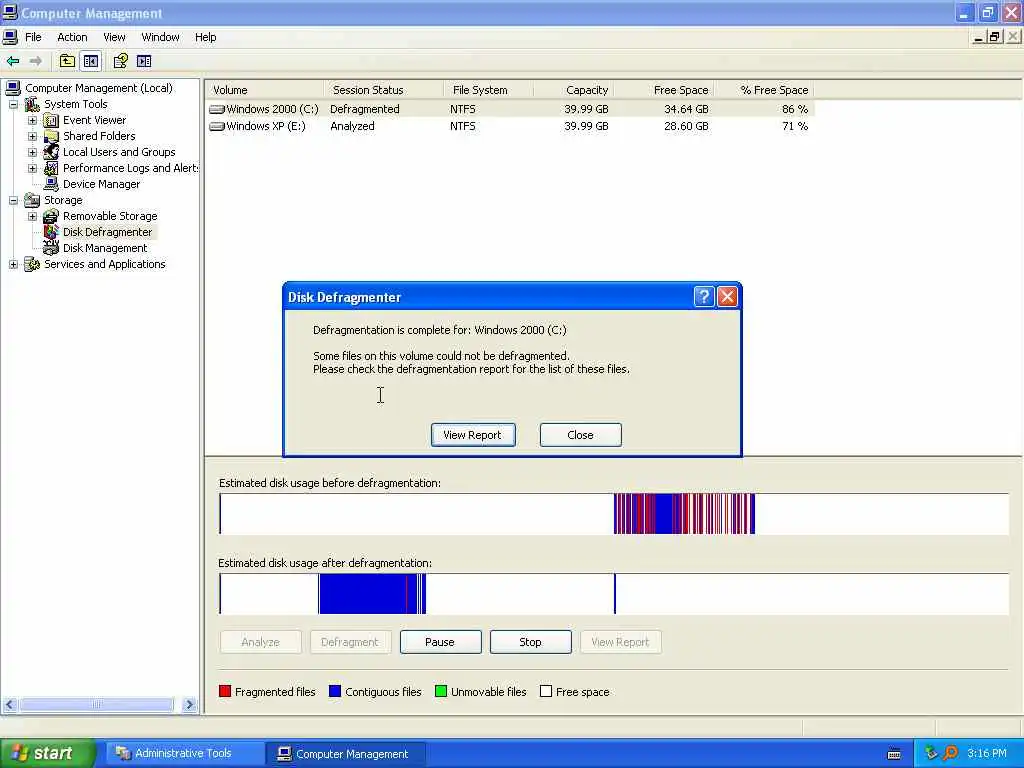This screenshot has width=1024, height=768.
Task: Click Services and Applications icon
Action: [x=32, y=264]
